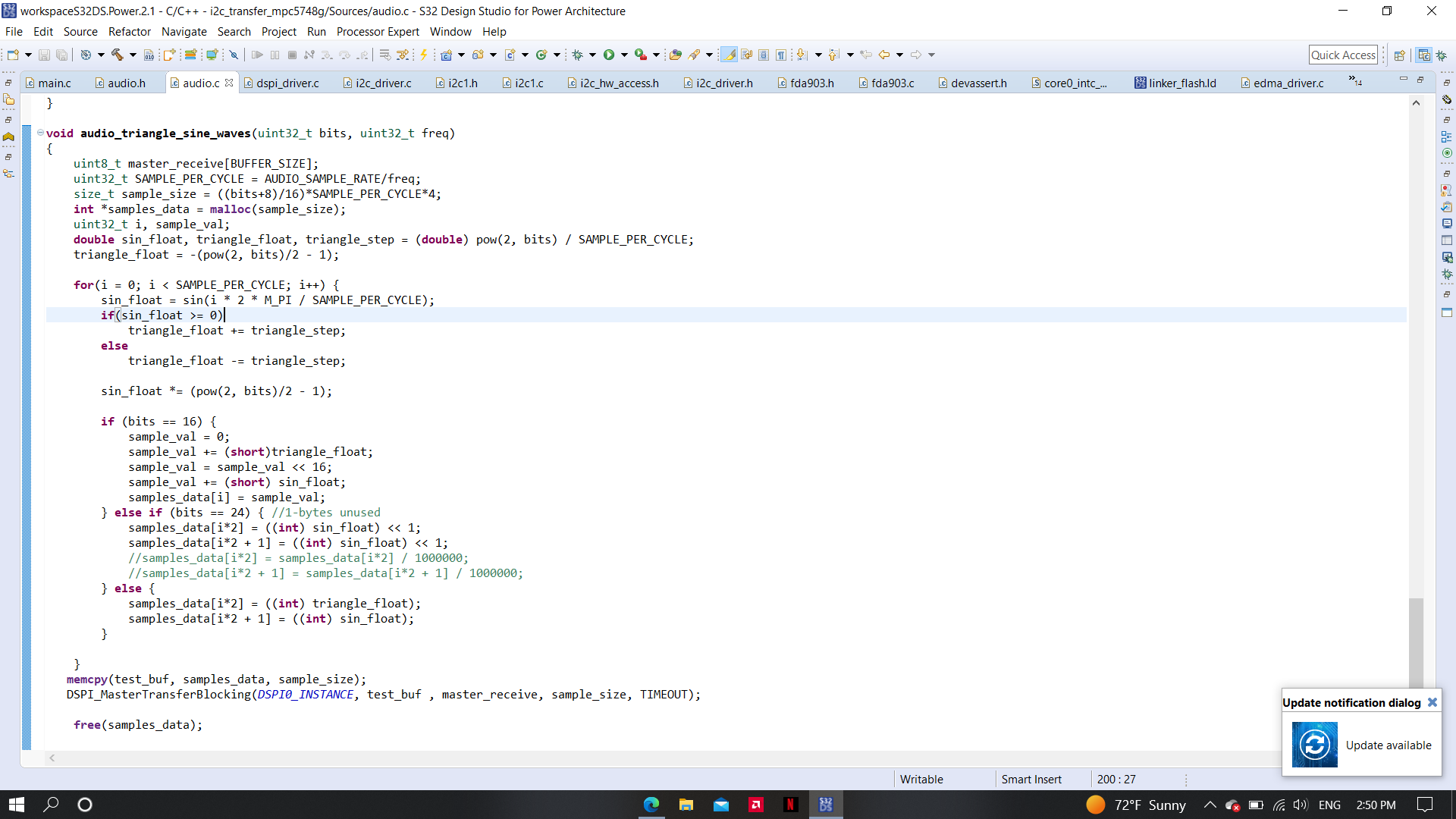The height and width of the screenshot is (819, 1456).
Task: Open the Open Perspective icon
Action: [1400, 55]
